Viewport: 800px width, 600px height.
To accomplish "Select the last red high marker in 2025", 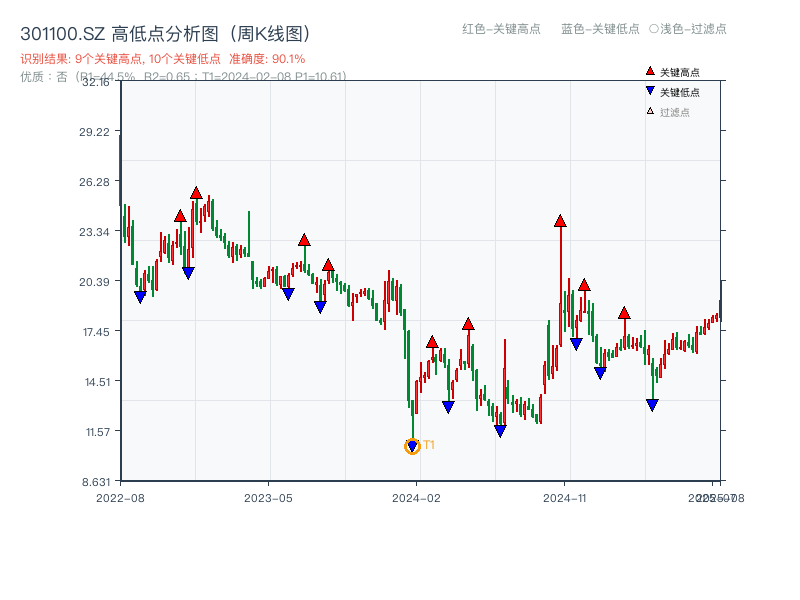I will point(624,313).
